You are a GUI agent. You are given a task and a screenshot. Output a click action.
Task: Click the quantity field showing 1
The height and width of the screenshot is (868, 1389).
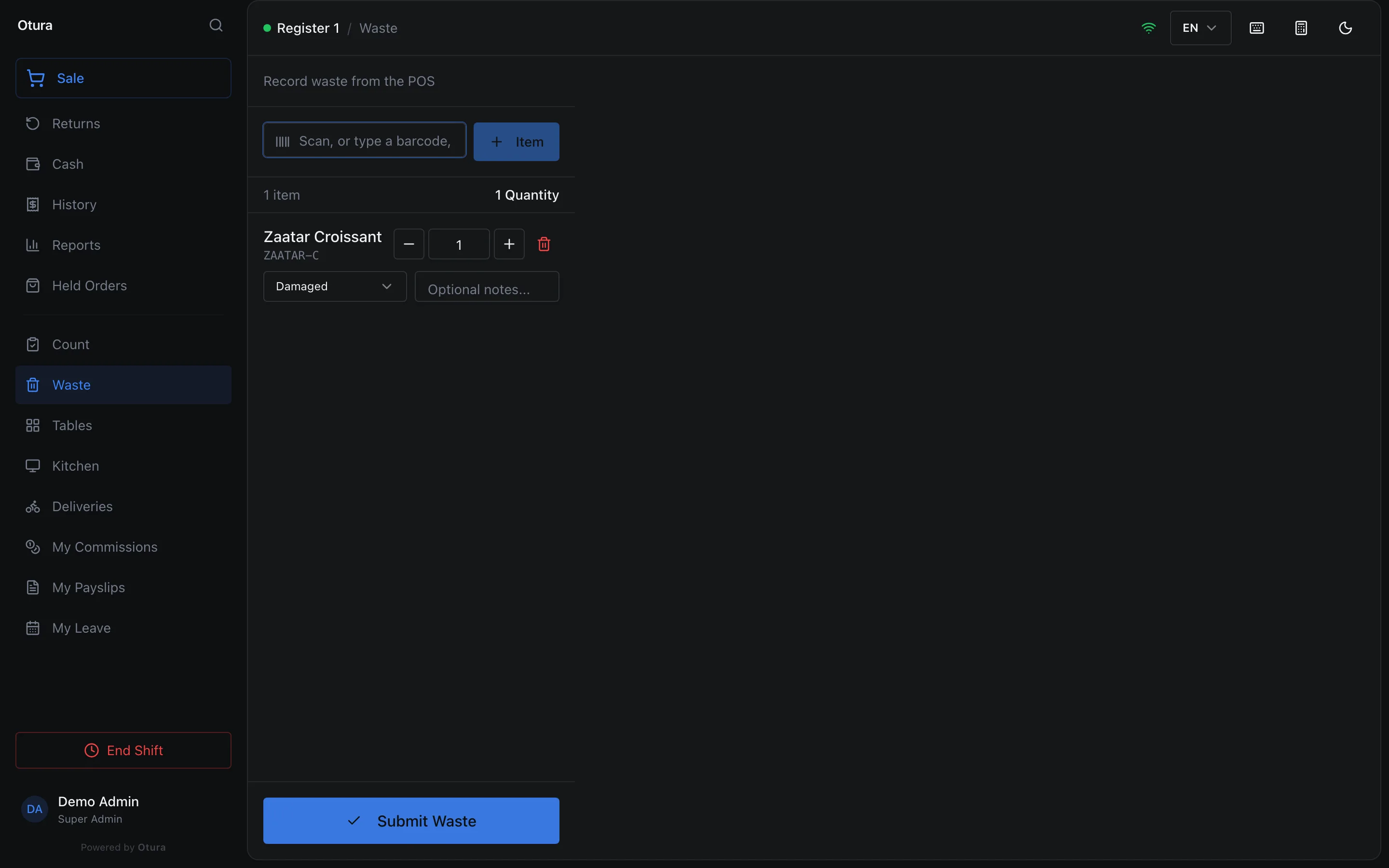459,244
